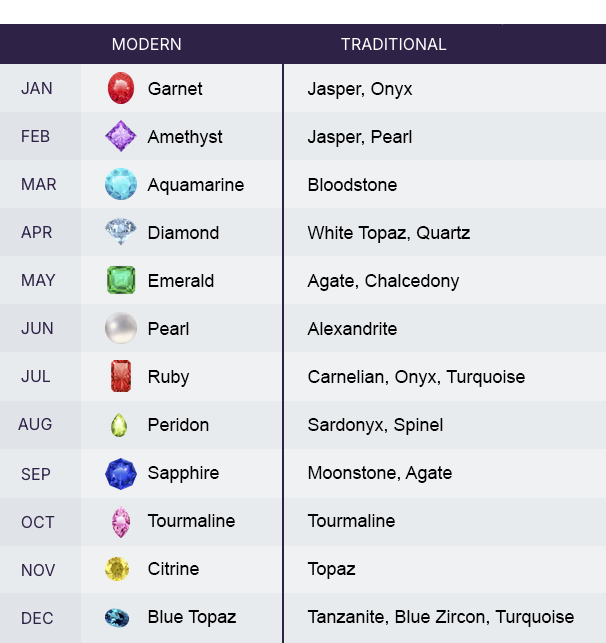The width and height of the screenshot is (606, 643).
Task: Click the dark blue Sapphire gem icon
Action: click(121, 473)
